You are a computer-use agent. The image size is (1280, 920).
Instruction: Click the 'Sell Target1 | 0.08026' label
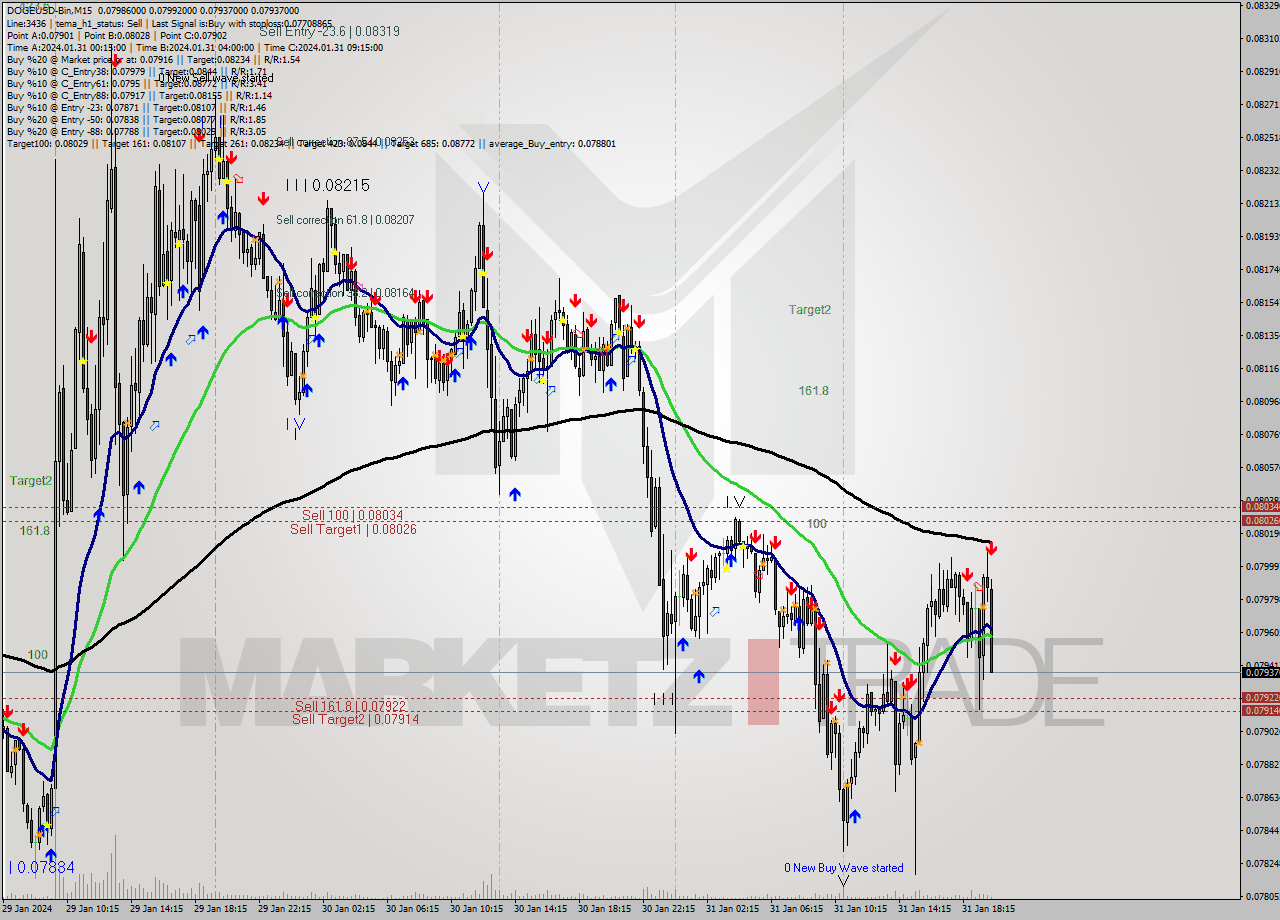pyautogui.click(x=353, y=529)
